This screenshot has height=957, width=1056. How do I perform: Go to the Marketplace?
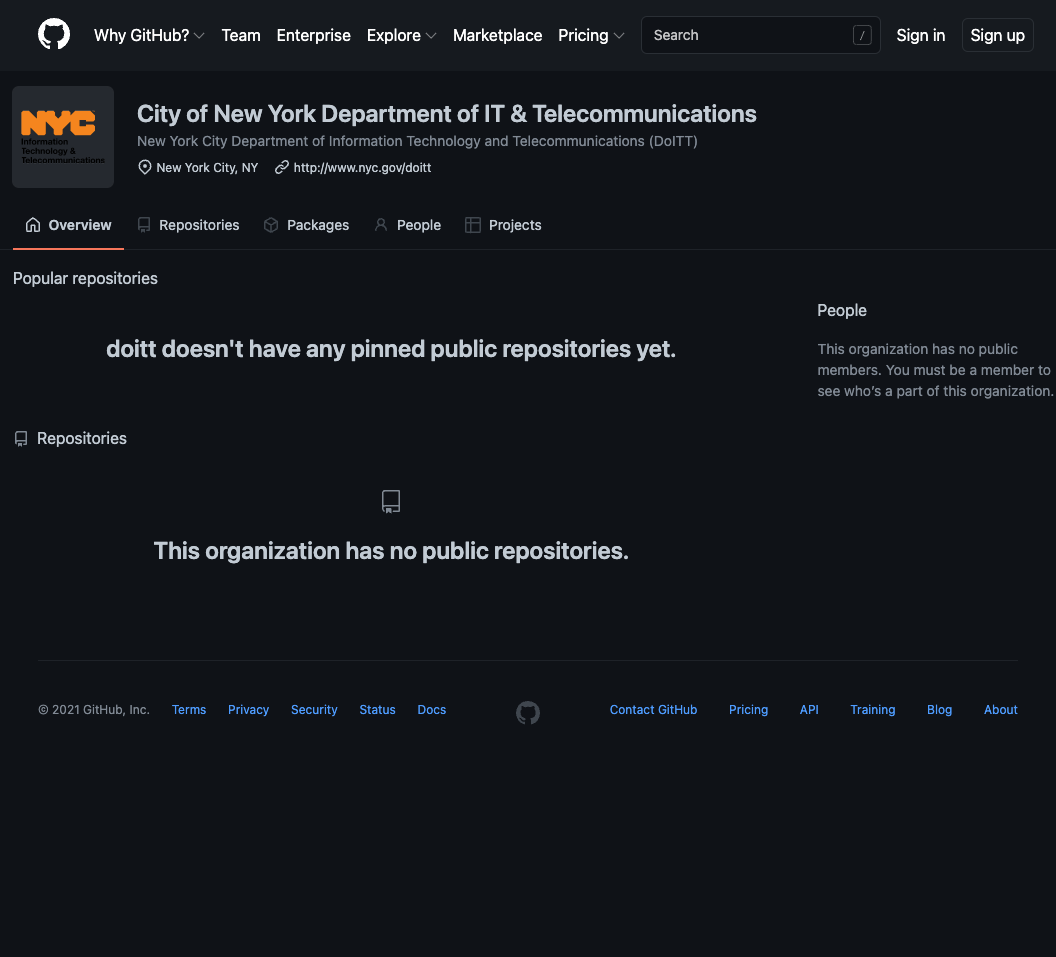pyautogui.click(x=498, y=35)
